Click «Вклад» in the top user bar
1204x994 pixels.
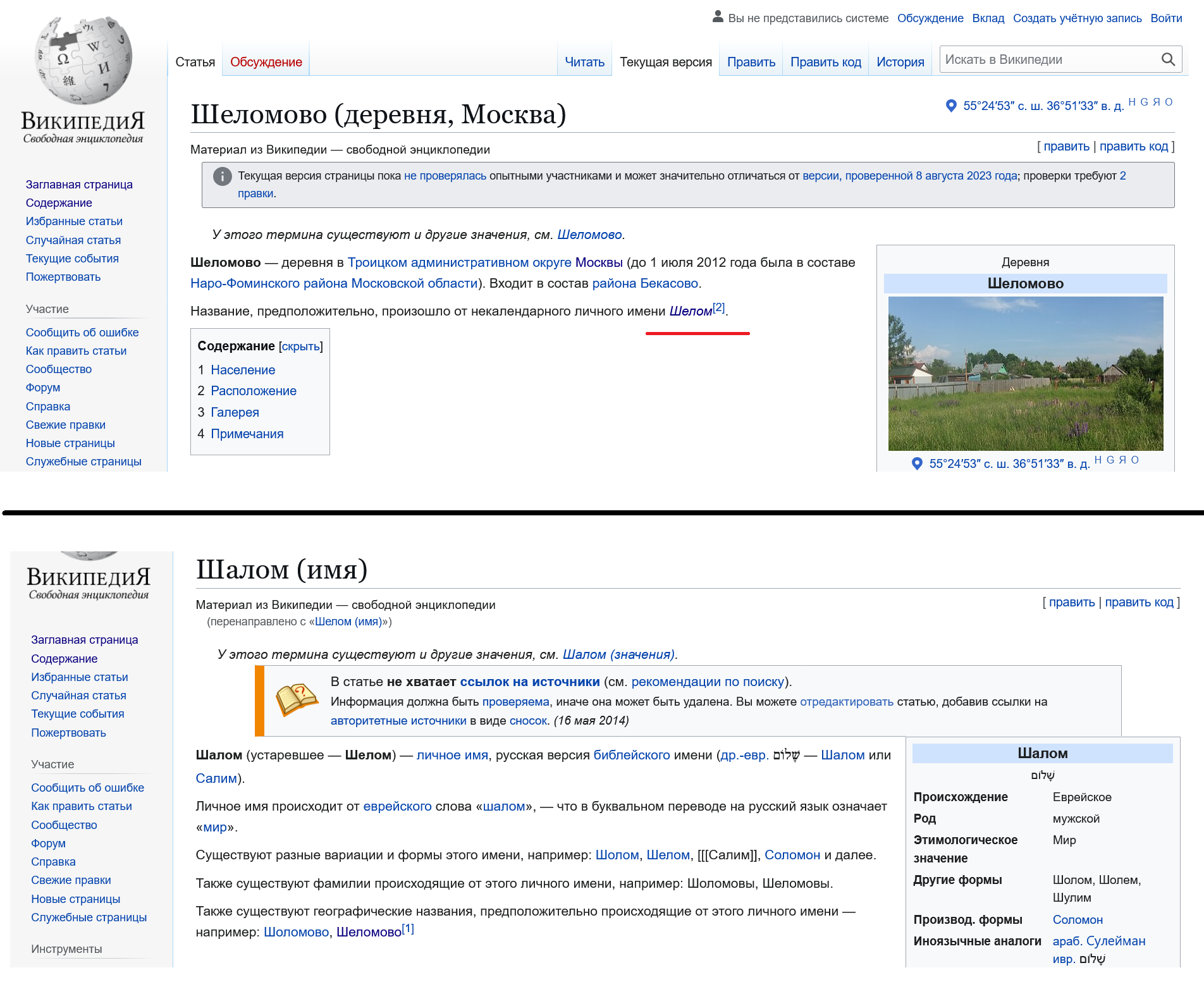click(988, 18)
